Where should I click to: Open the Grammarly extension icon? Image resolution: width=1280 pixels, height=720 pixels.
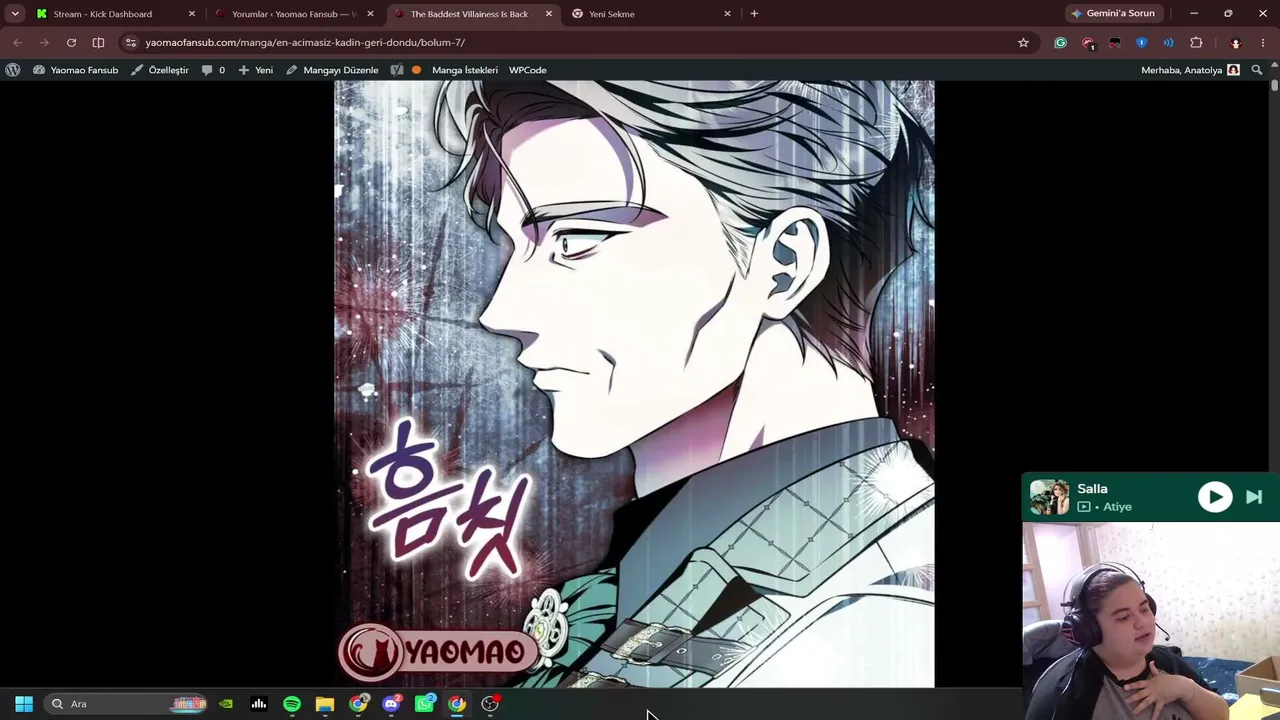pyautogui.click(x=1061, y=43)
